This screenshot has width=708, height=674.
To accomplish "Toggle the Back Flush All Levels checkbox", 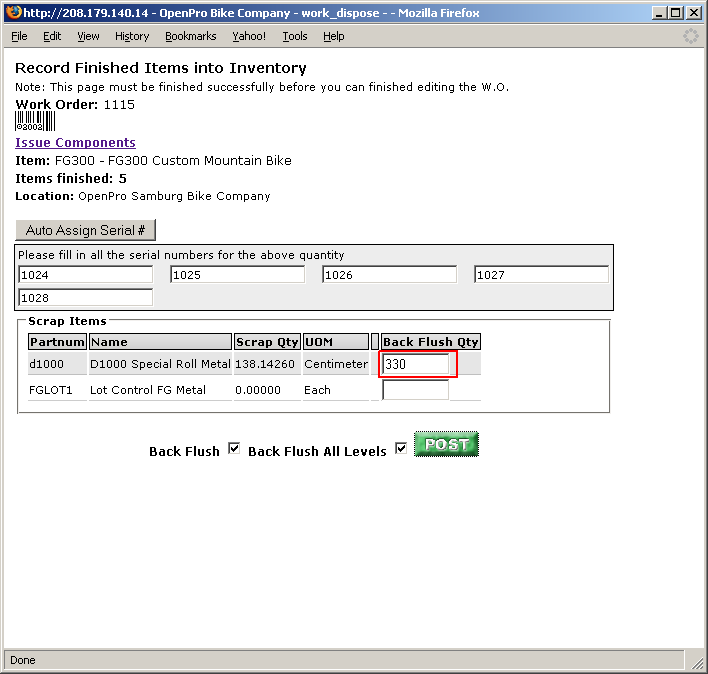I will click(x=401, y=449).
